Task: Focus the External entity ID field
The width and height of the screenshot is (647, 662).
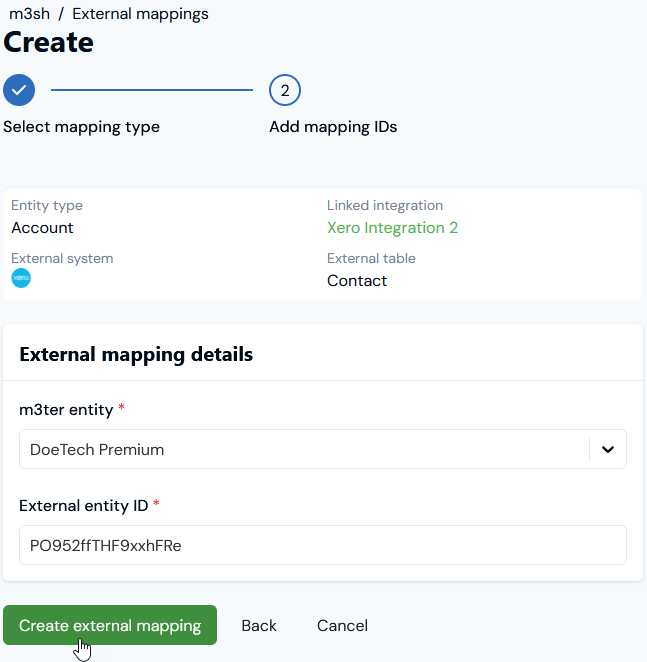Action: coord(323,545)
